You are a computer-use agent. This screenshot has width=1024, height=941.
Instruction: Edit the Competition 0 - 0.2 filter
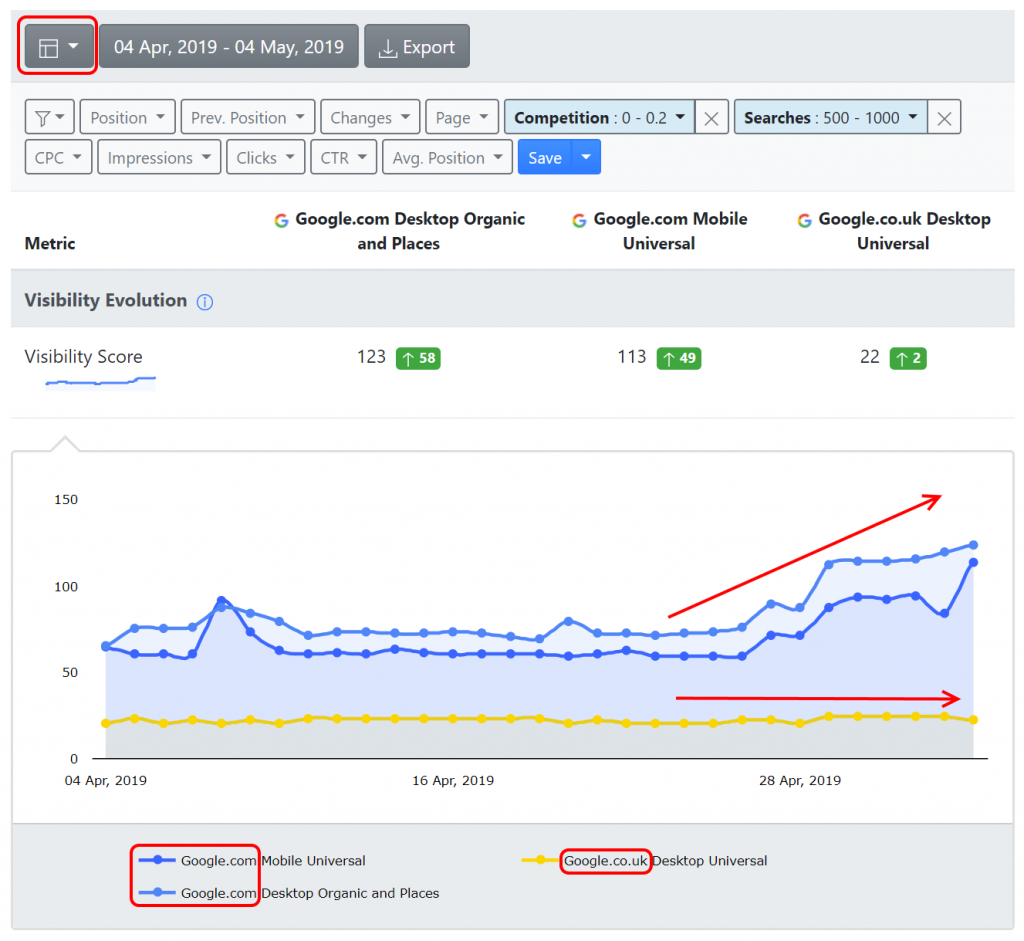coord(600,118)
